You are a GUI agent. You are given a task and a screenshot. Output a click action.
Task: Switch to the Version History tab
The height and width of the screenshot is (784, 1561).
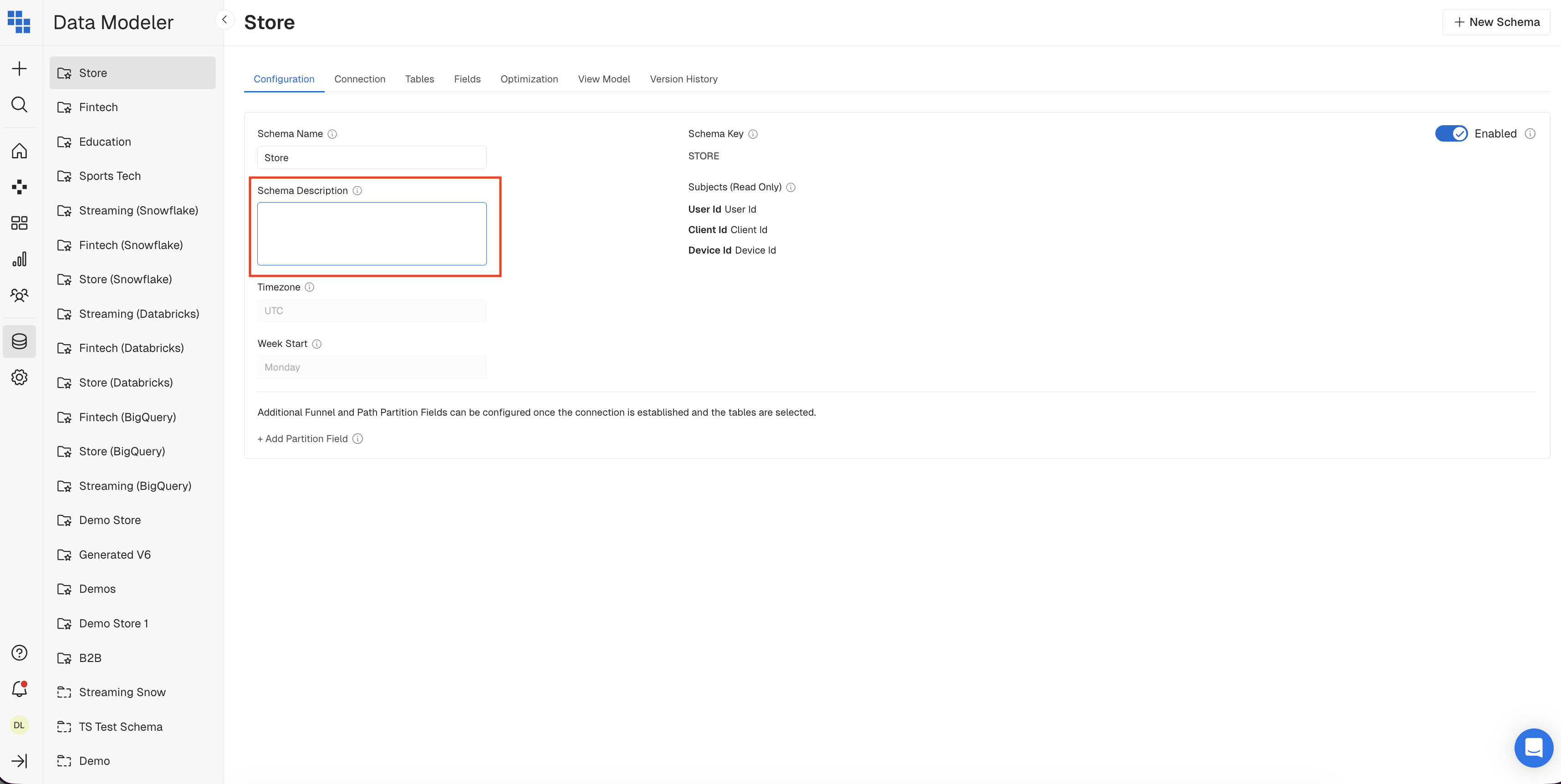[683, 79]
